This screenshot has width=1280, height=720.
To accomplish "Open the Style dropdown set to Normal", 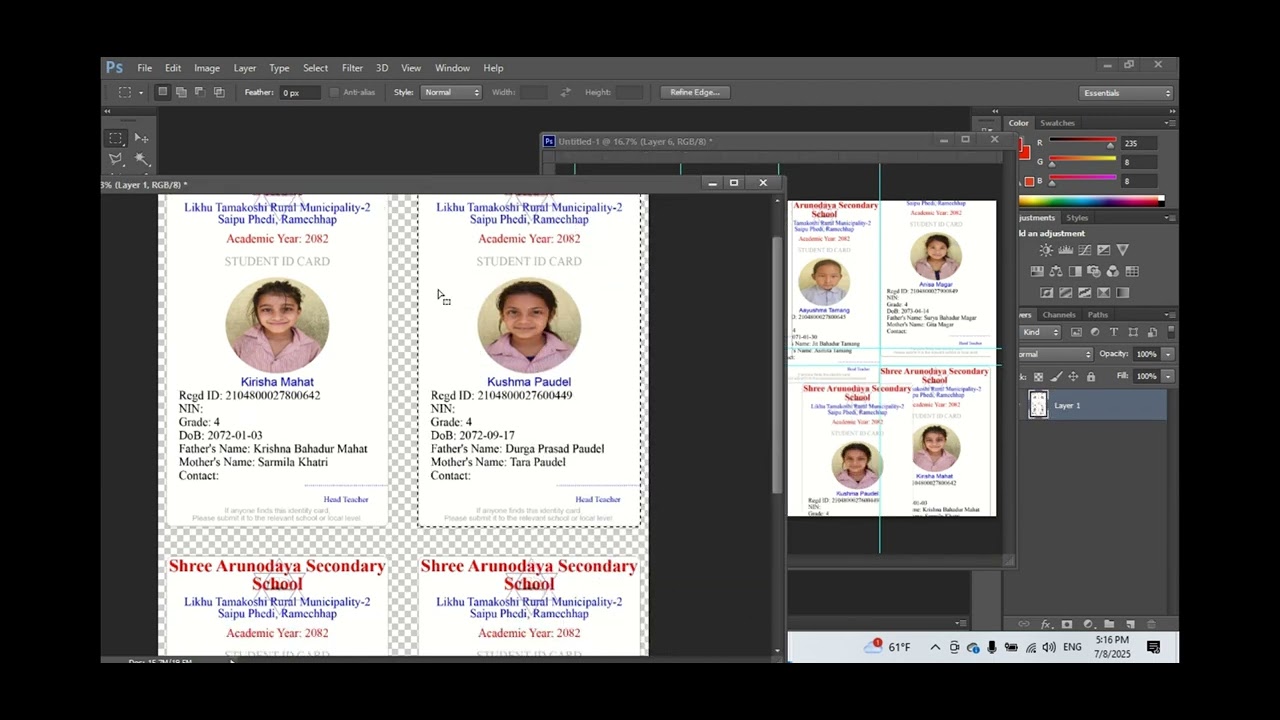I will [x=451, y=92].
